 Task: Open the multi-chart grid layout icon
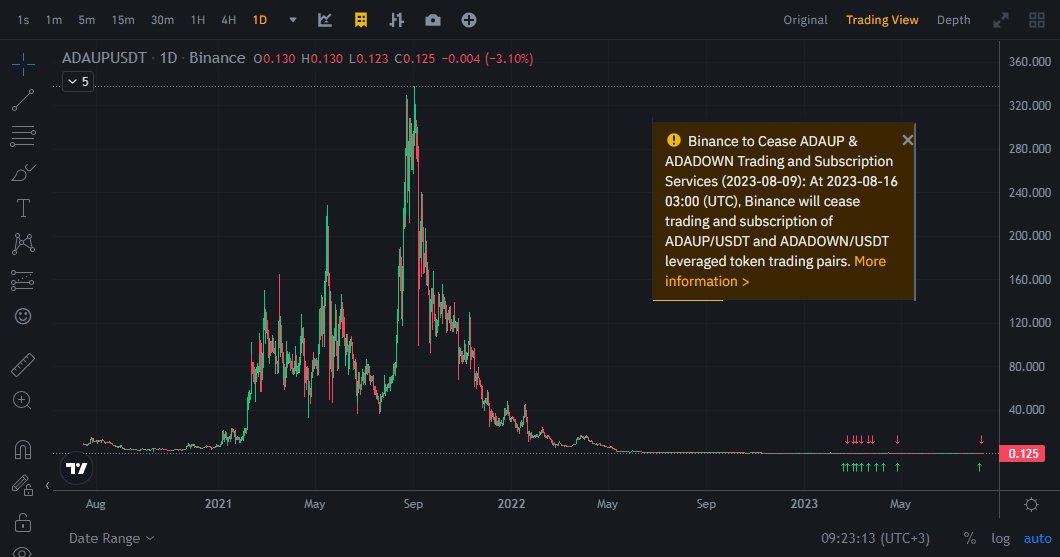(1036, 20)
